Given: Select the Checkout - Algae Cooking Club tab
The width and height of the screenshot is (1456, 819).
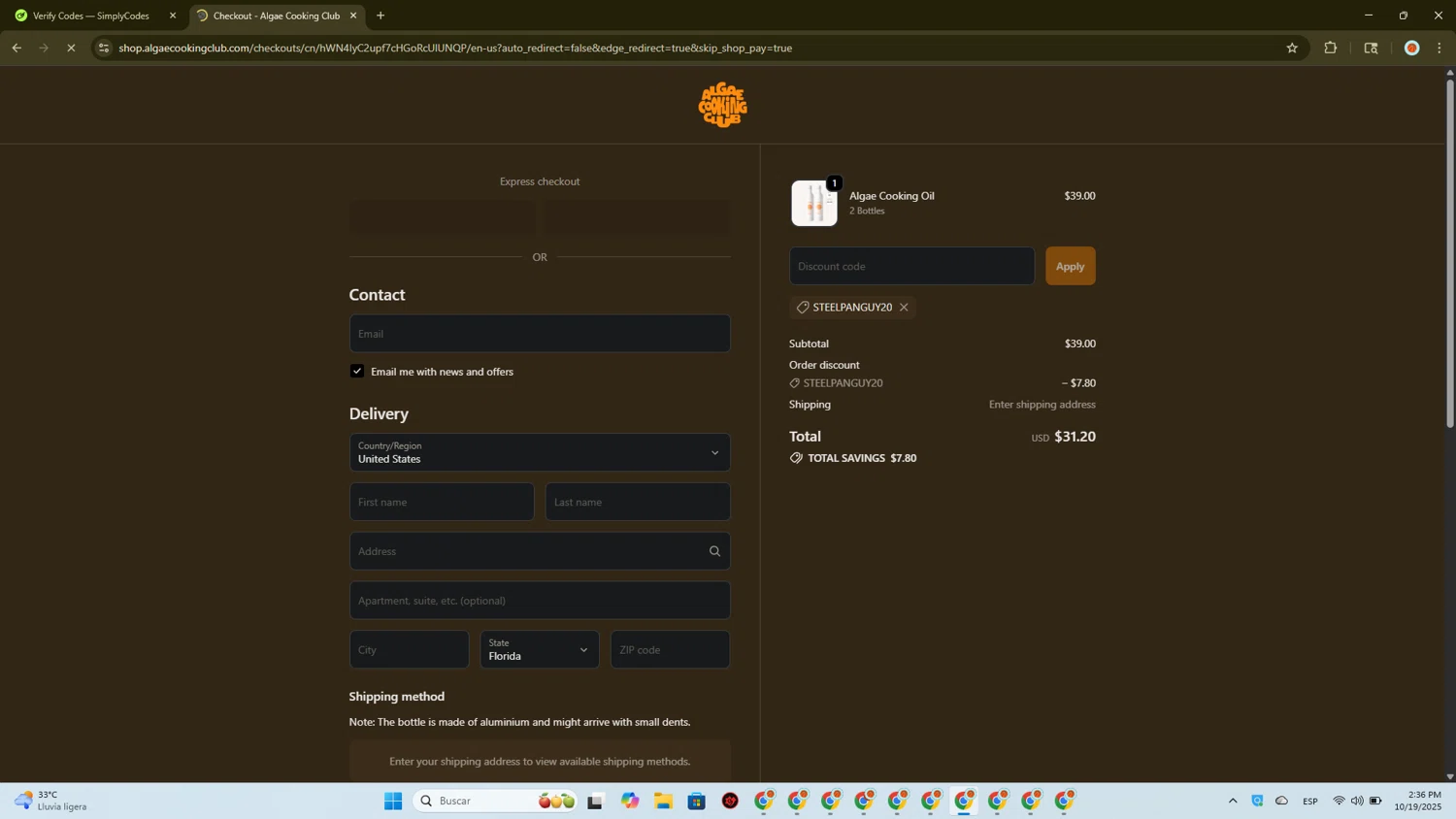Looking at the screenshot, I should (x=276, y=16).
